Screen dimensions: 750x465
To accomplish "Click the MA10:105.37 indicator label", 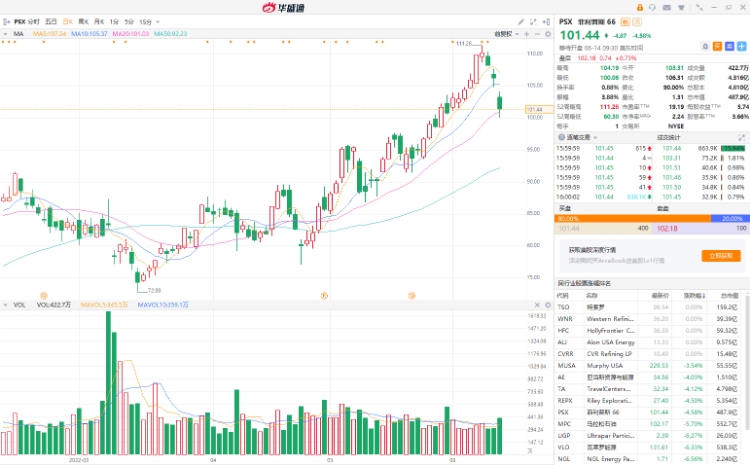I will [89, 34].
